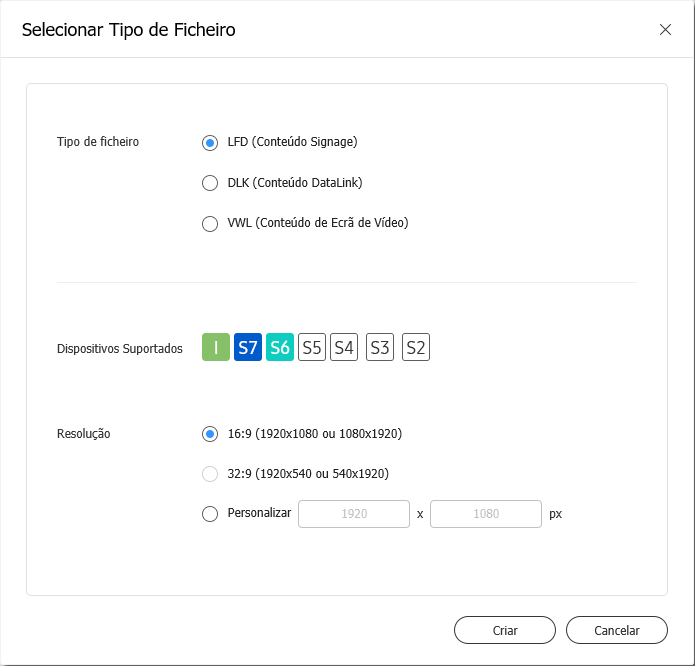This screenshot has height=666, width=695.
Task: Click the S4 supported device icon
Action: point(344,347)
